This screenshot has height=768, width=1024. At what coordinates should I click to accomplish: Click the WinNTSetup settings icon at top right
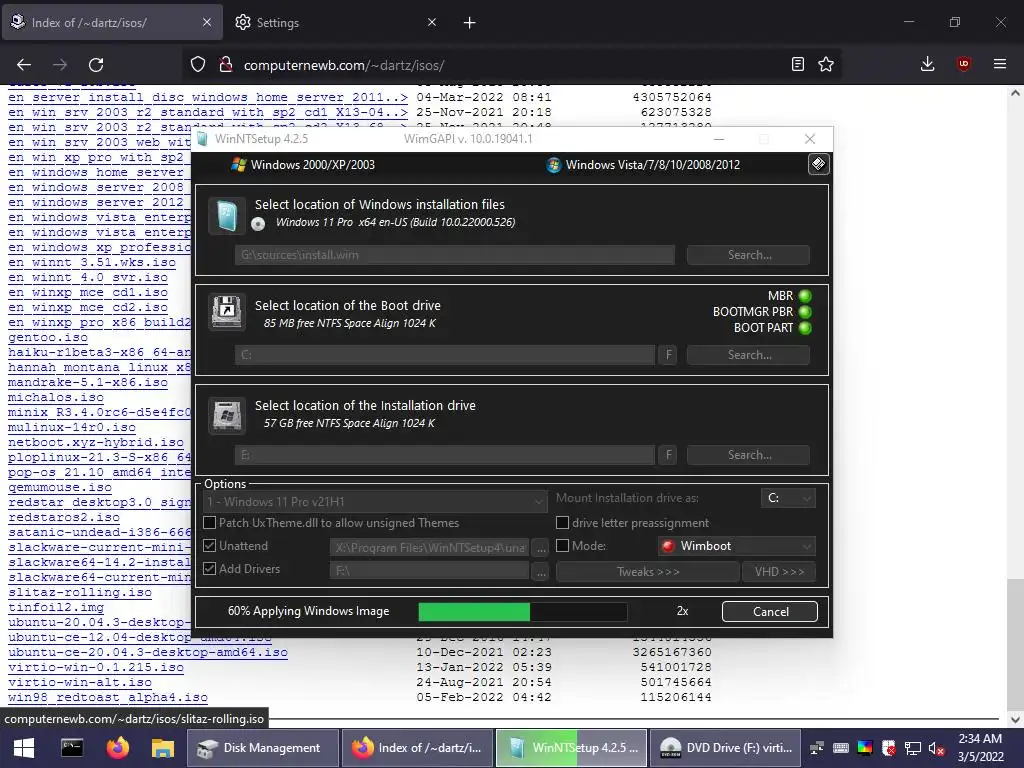[x=818, y=164]
